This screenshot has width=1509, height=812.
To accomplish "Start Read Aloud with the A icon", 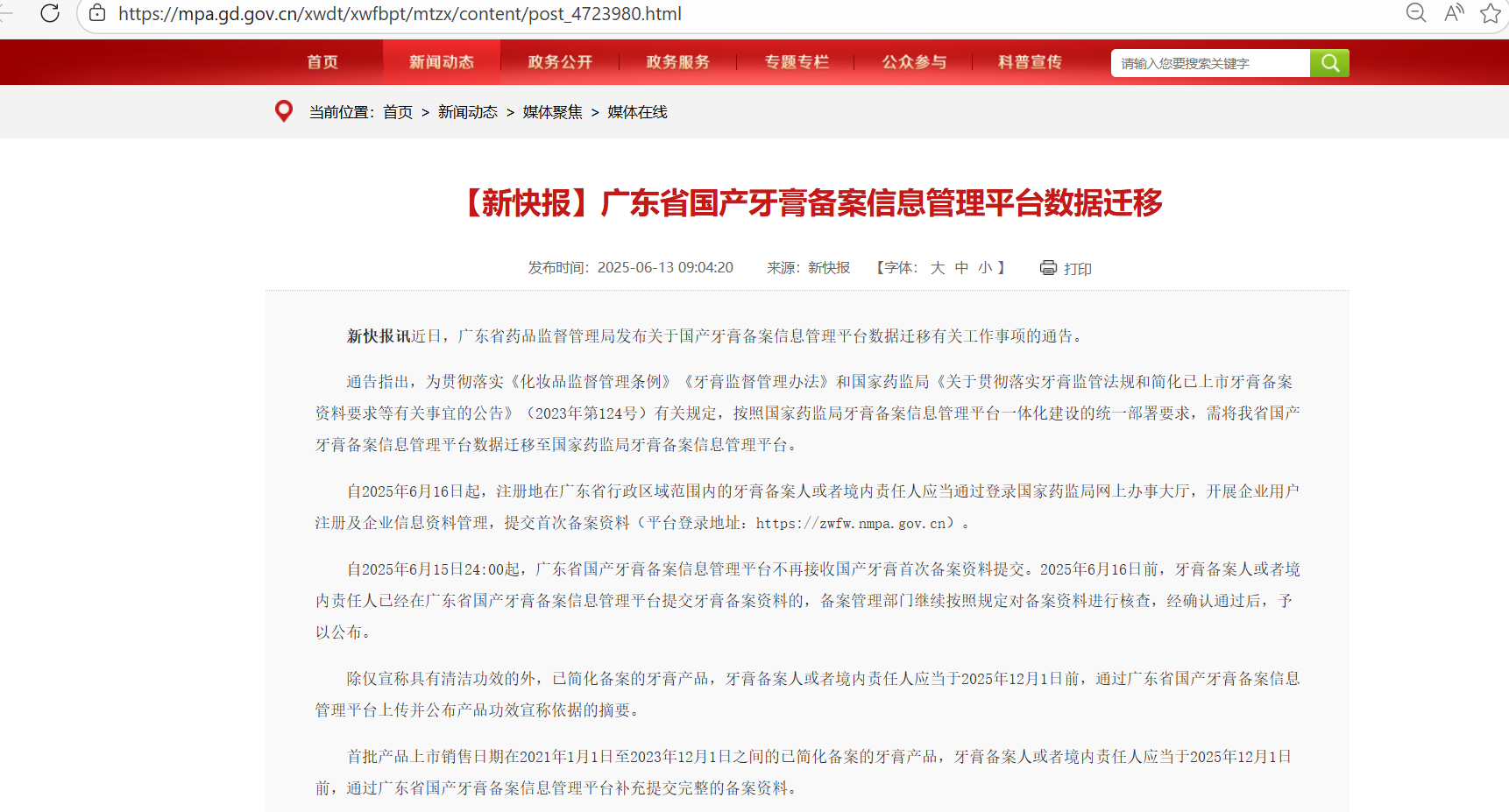I will (x=1454, y=13).
